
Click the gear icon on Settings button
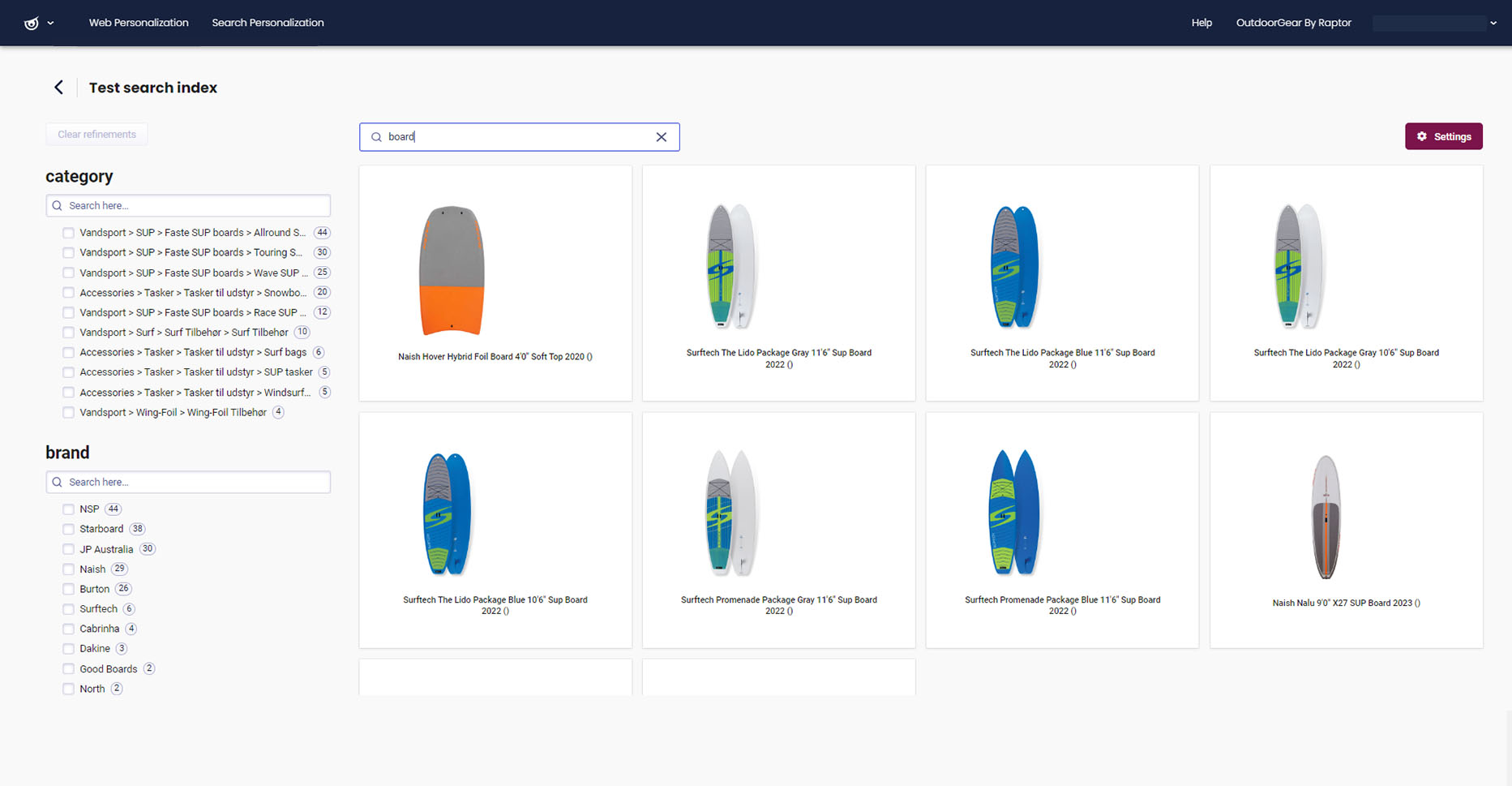1422,136
